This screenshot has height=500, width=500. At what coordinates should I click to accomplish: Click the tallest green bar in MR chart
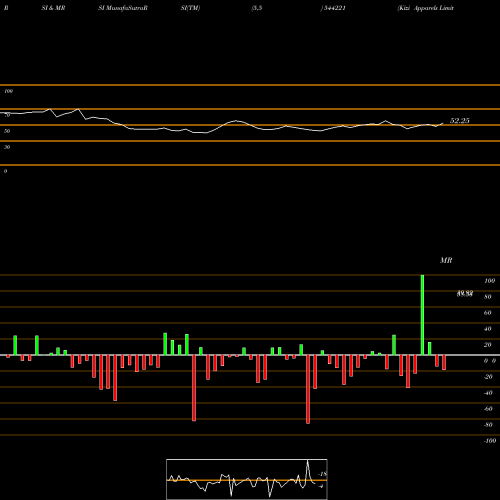(422, 315)
